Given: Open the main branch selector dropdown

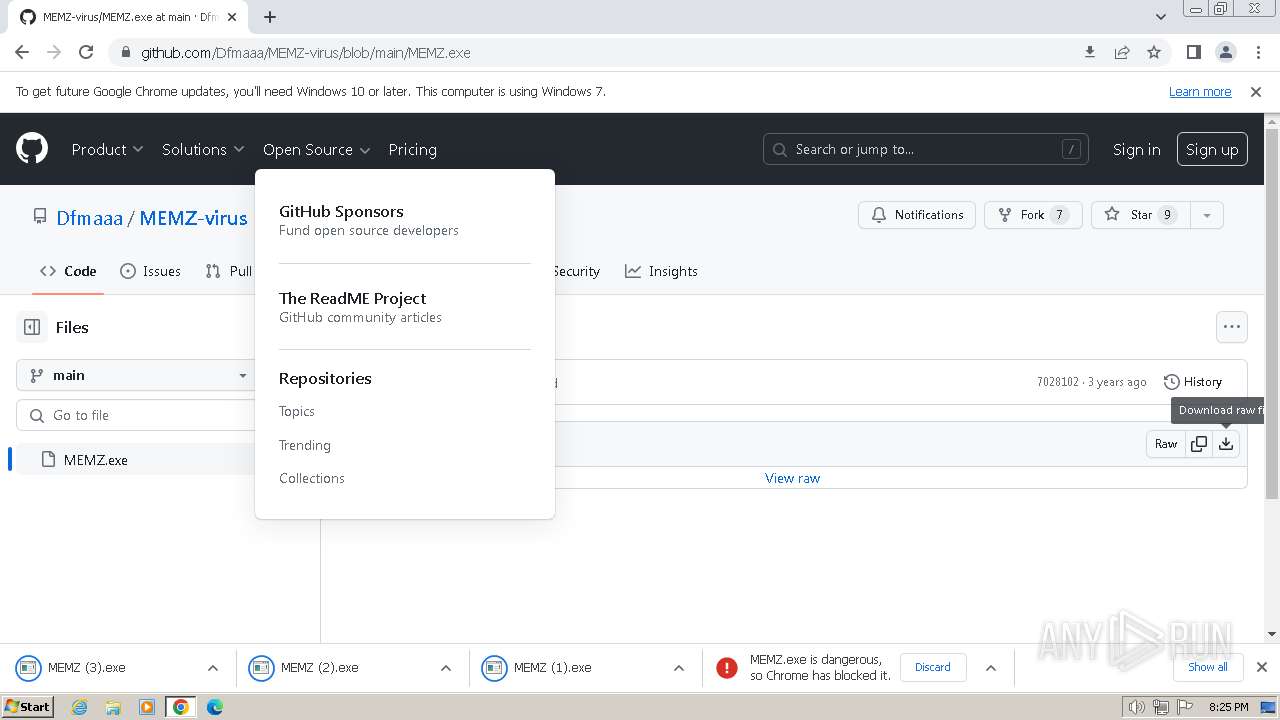Looking at the screenshot, I should point(138,375).
